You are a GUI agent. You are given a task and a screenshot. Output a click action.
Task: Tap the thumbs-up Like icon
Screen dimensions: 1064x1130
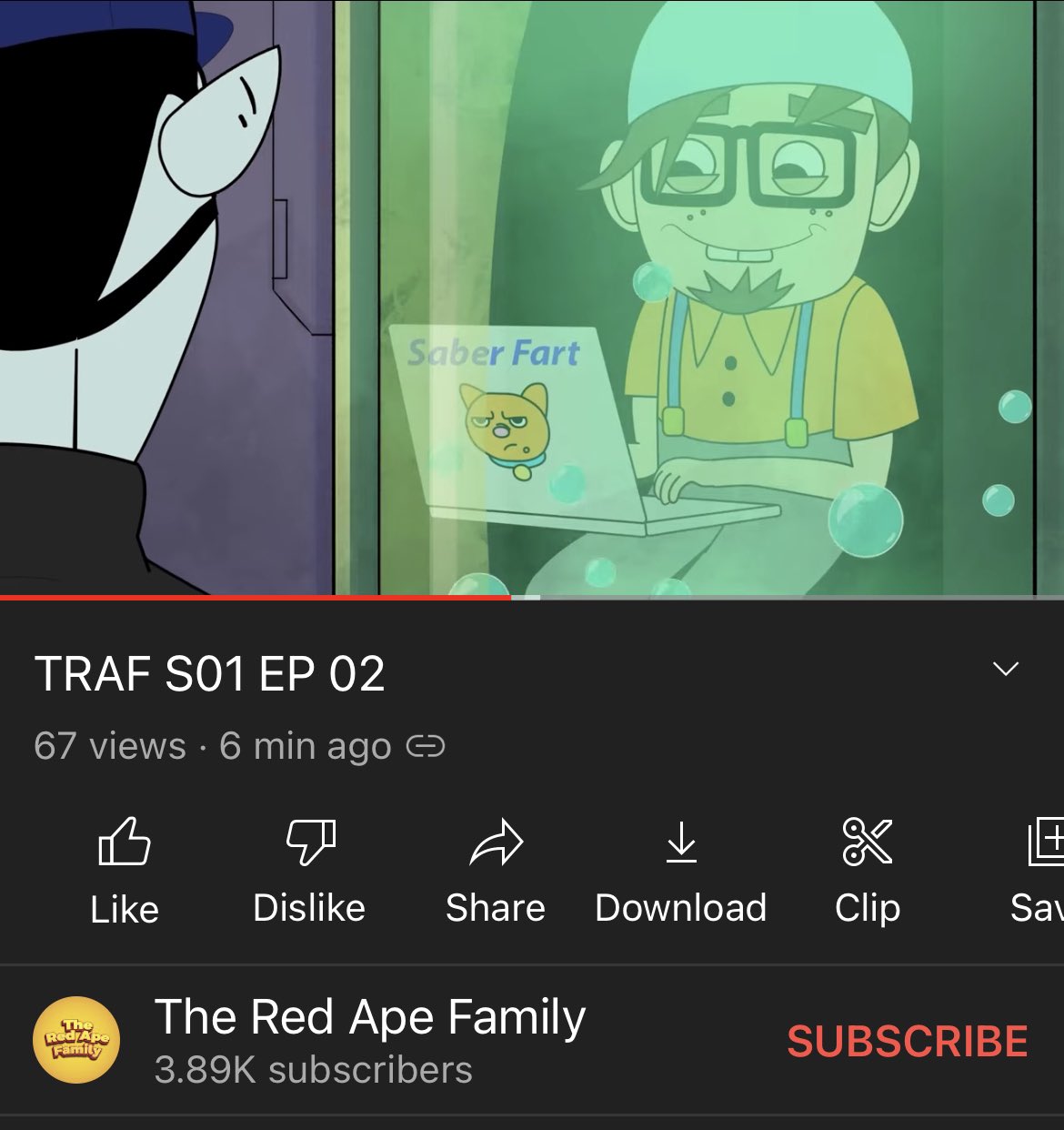point(124,841)
